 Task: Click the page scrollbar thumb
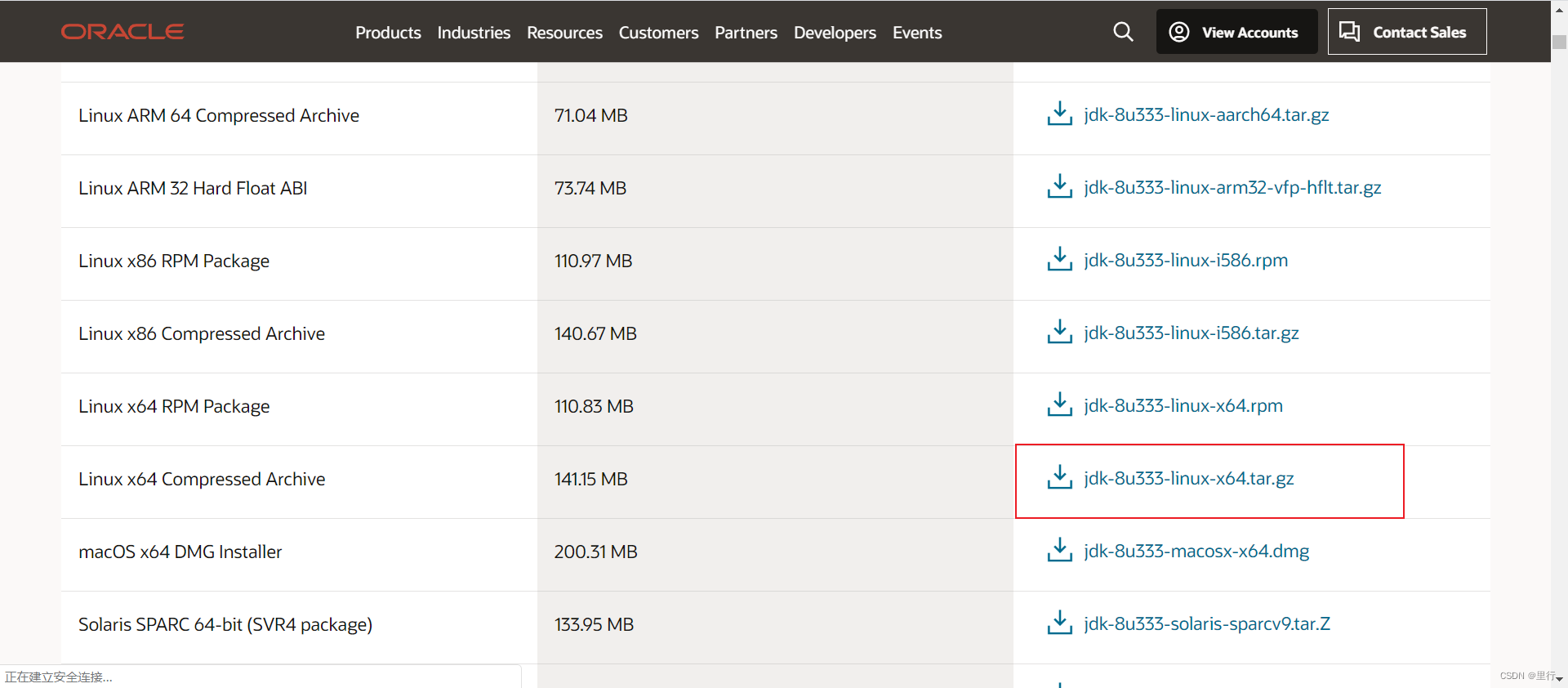click(1559, 42)
